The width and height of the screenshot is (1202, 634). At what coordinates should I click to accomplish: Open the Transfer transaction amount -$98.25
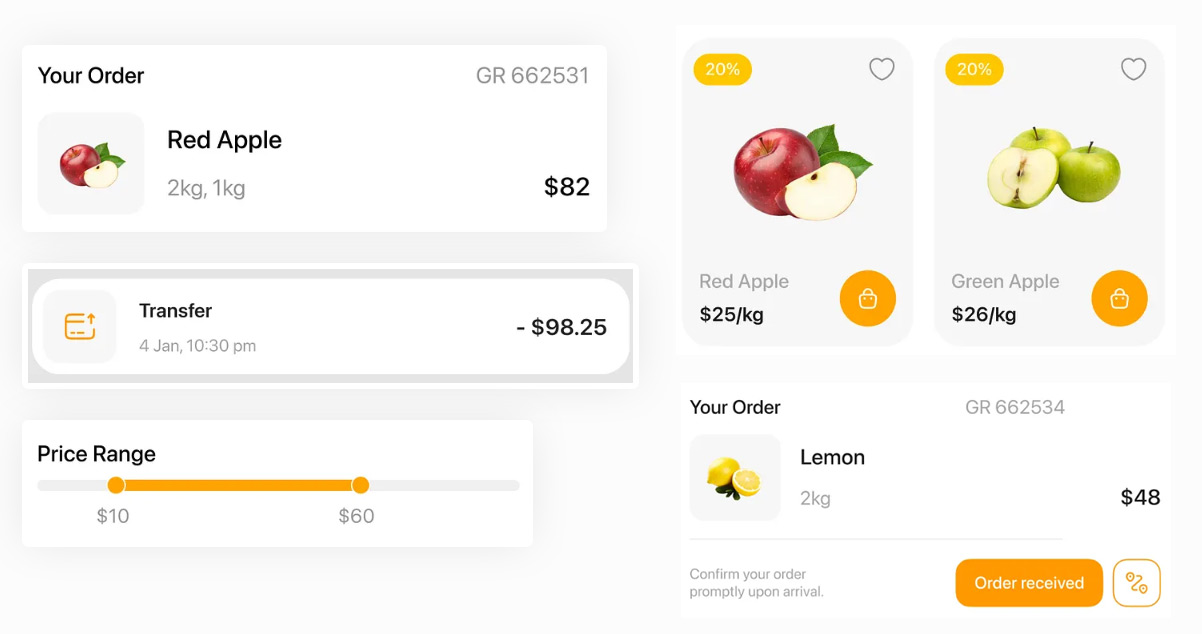point(561,327)
